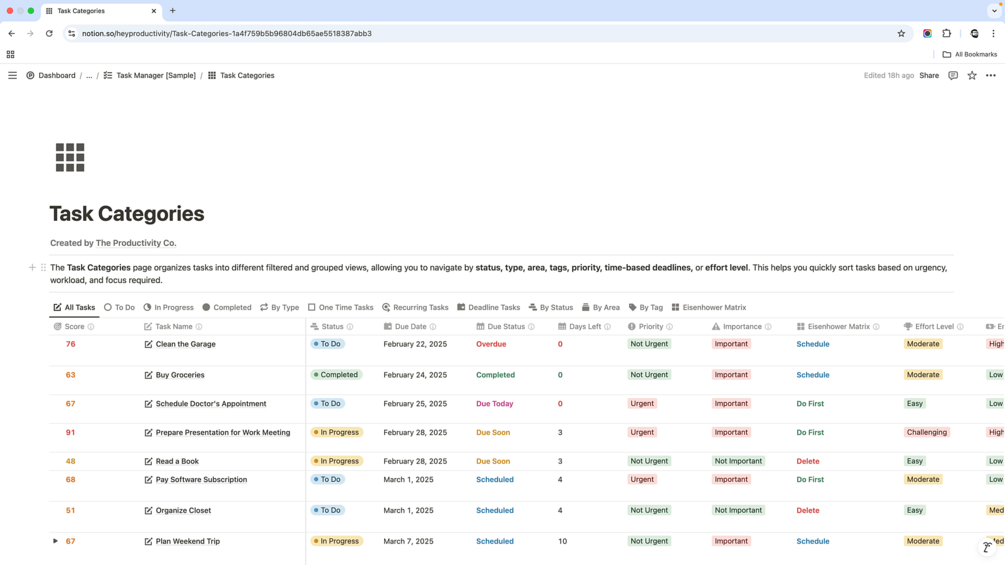1005x565 pixels.
Task: Favorite this page with the star icon
Action: tap(972, 76)
